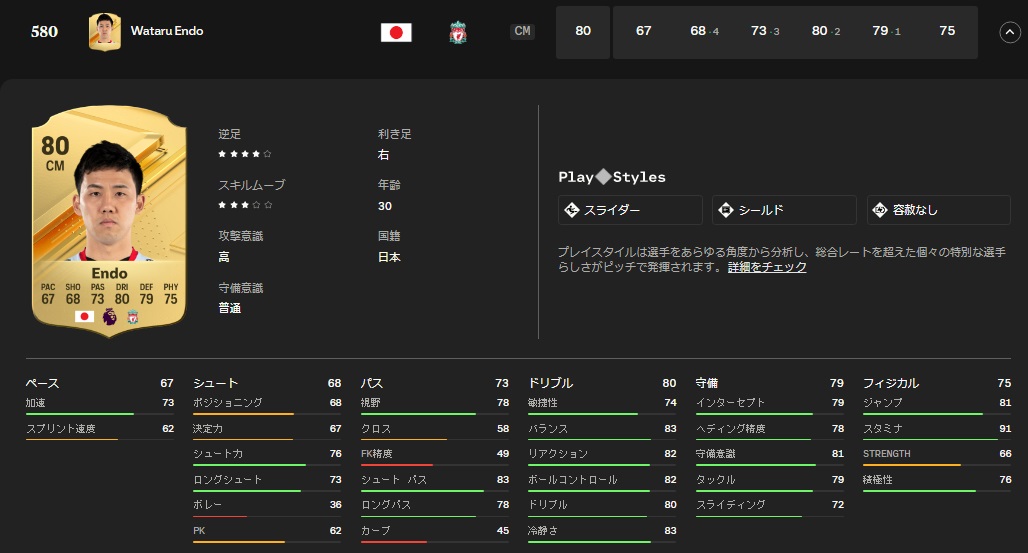The width and height of the screenshot is (1028, 553).
Task: Open the 詳細をチェック link
Action: (x=767, y=268)
